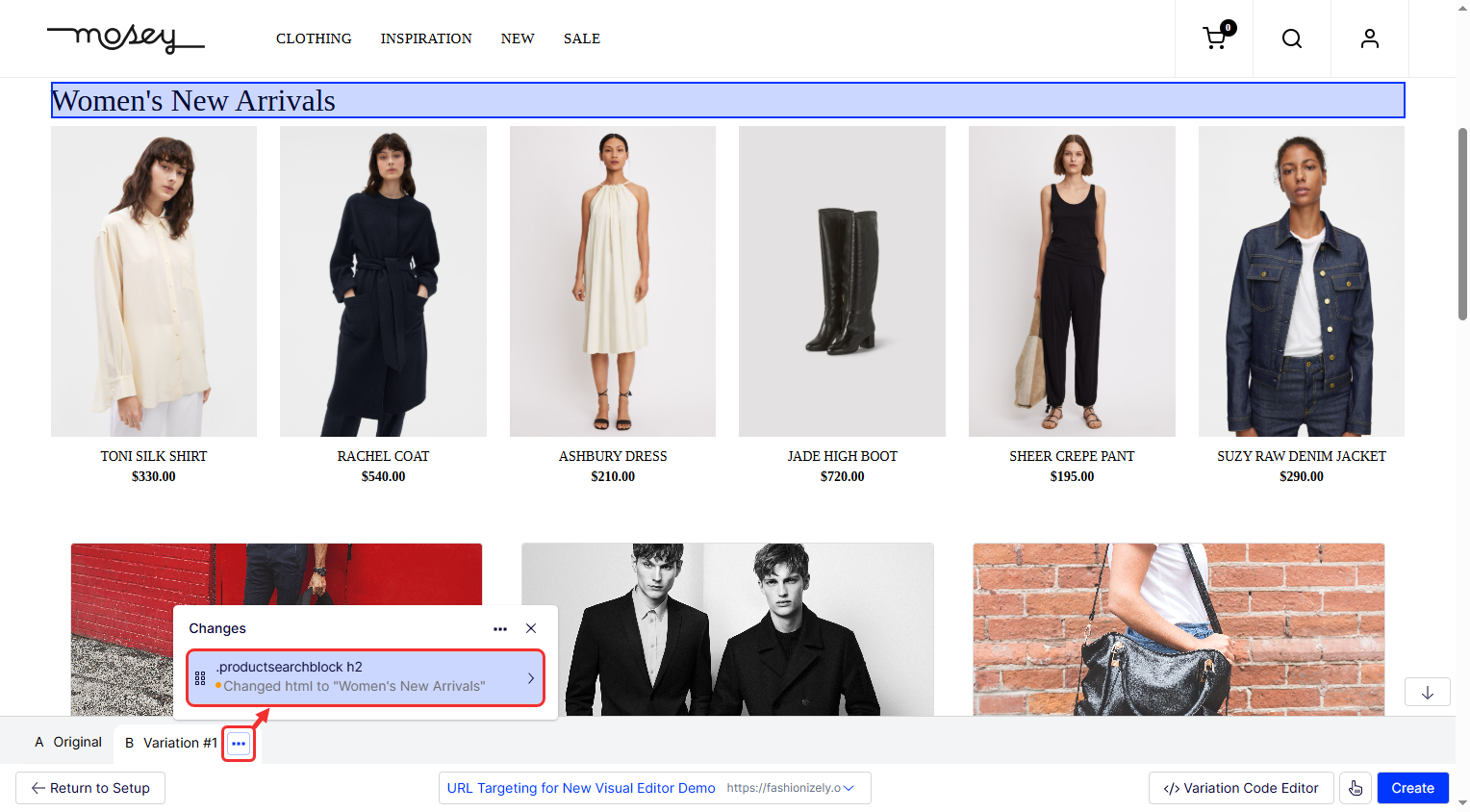Expand the URL targeting dropdown chevron
This screenshot has height=812, width=1470.
849,788
